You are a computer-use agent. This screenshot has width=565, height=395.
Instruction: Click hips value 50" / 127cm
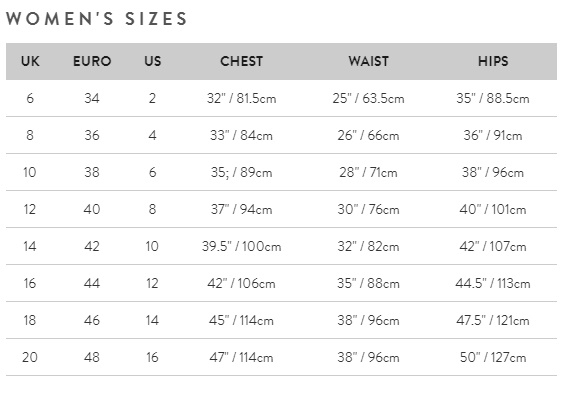tap(493, 357)
